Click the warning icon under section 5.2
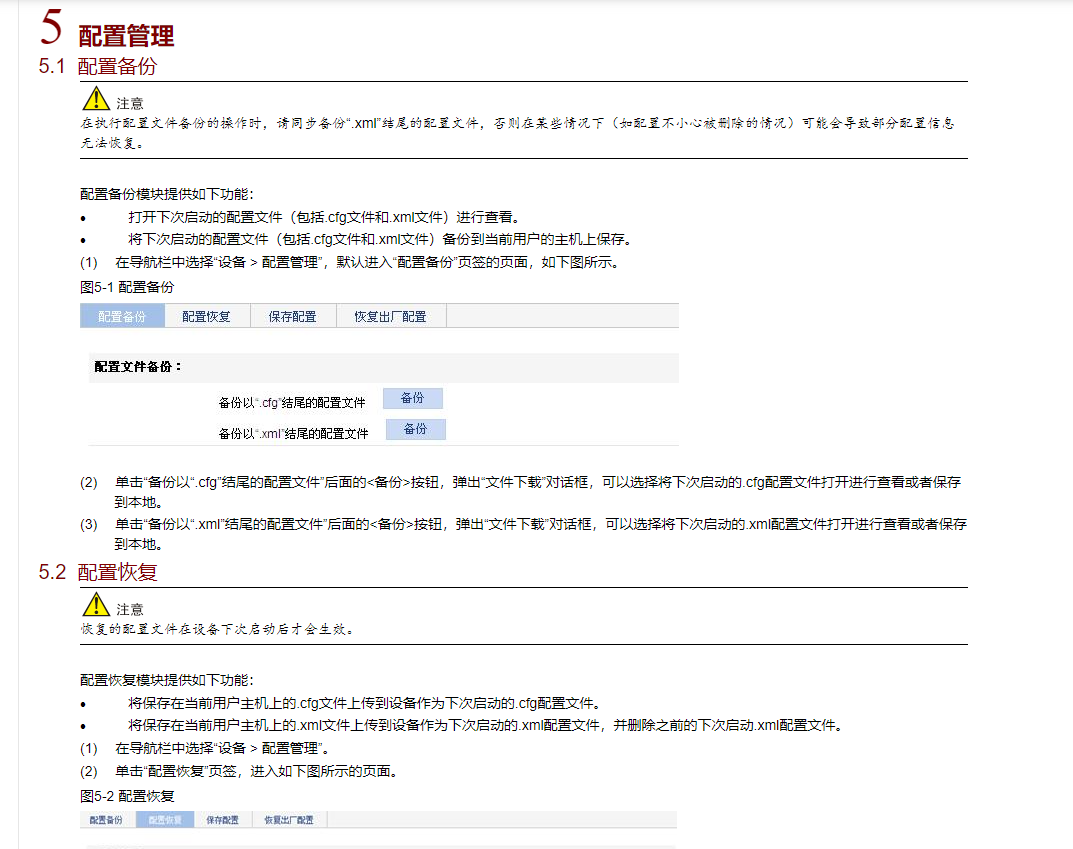Viewport: 1073px width, 849px height. [96, 605]
